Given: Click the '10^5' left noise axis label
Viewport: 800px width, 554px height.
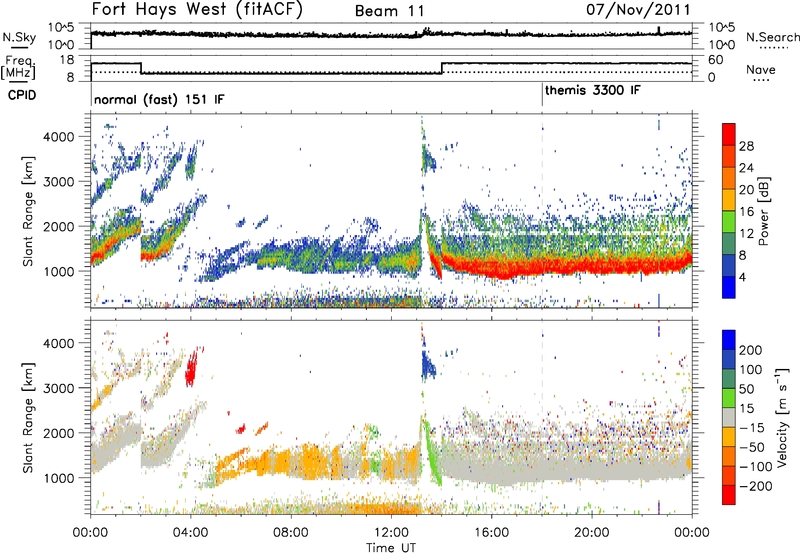Looking at the screenshot, I should tap(61, 28).
